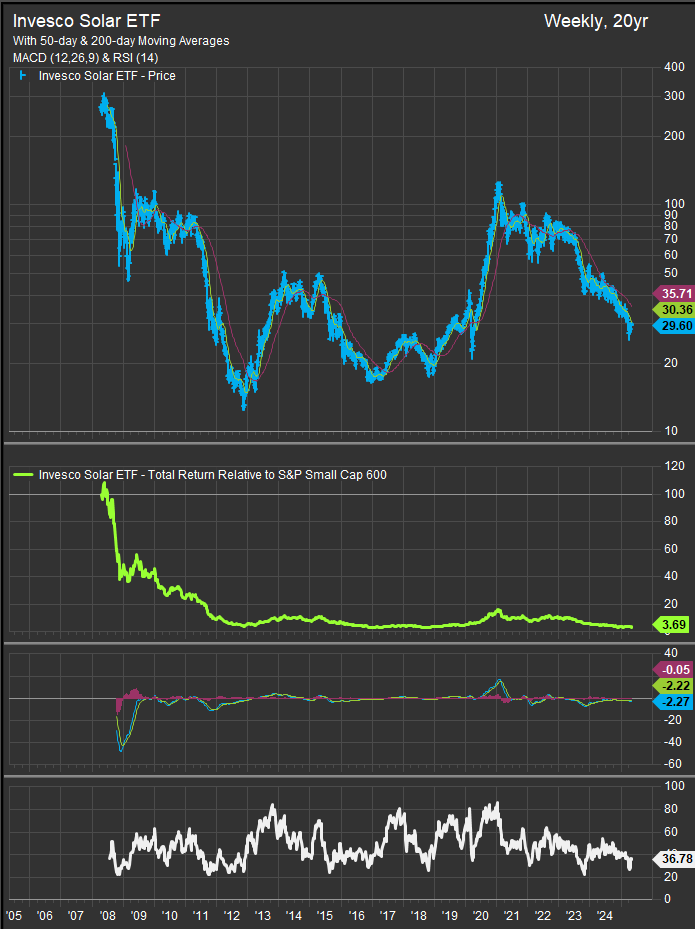Click the '18 year label on time axis
The width and height of the screenshot is (695, 929).
coord(418,916)
